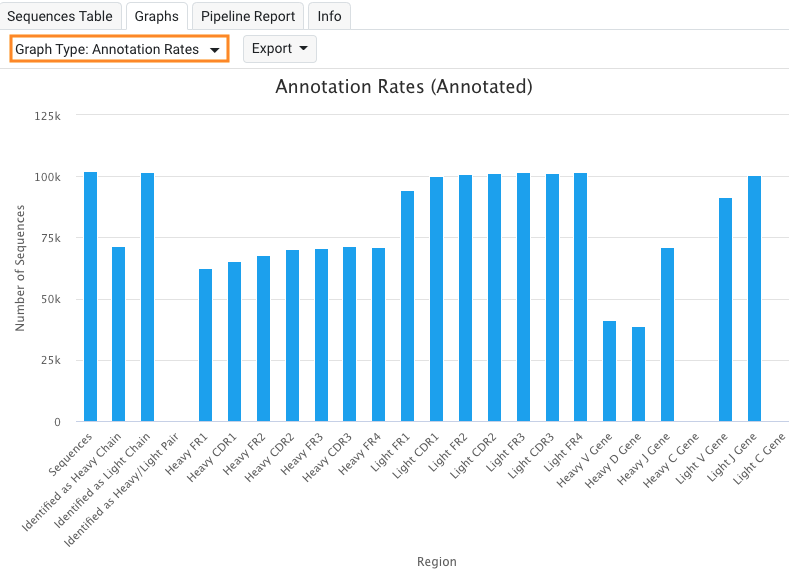Image resolution: width=789 pixels, height=575 pixels.
Task: Click the Heavy FR2 bar
Action: (264, 339)
